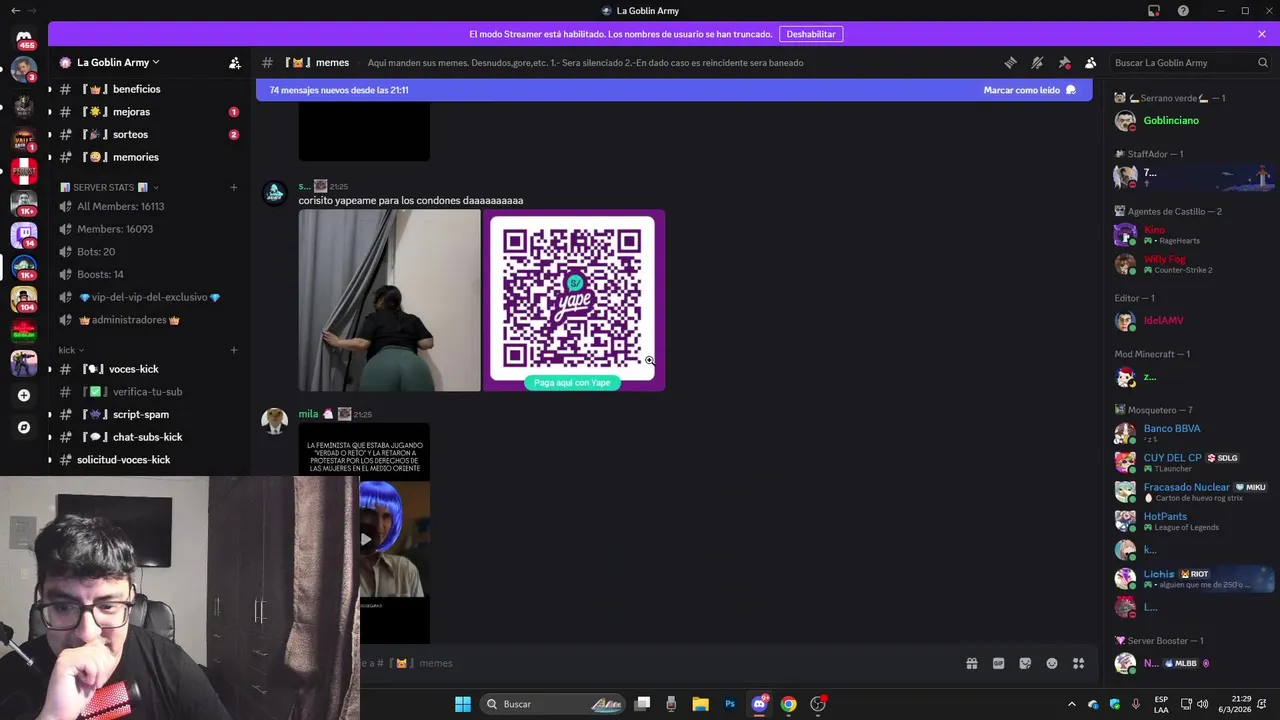
Task: Open Windows Start menu
Action: click(x=463, y=704)
